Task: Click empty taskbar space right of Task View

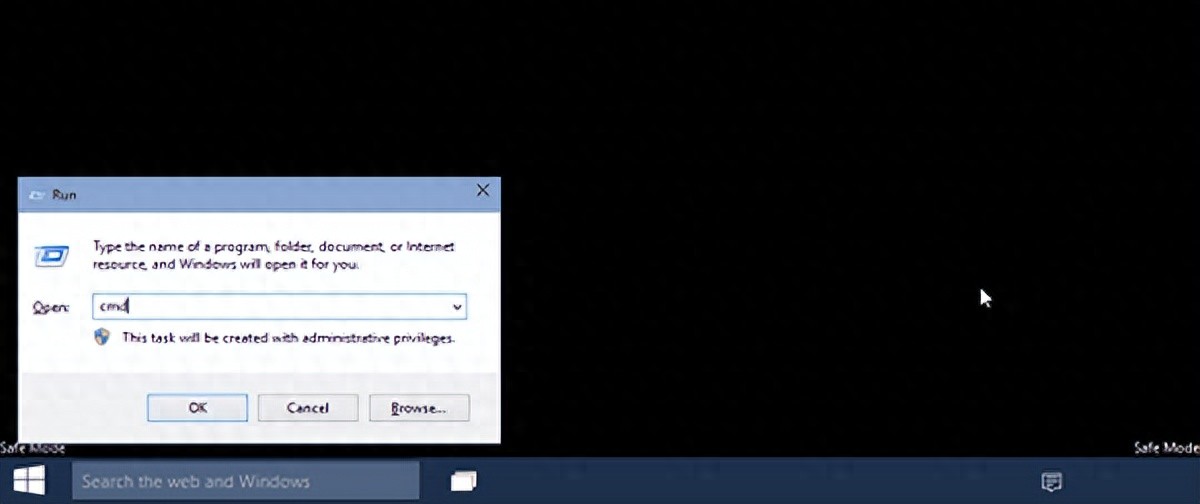Action: coord(750,482)
